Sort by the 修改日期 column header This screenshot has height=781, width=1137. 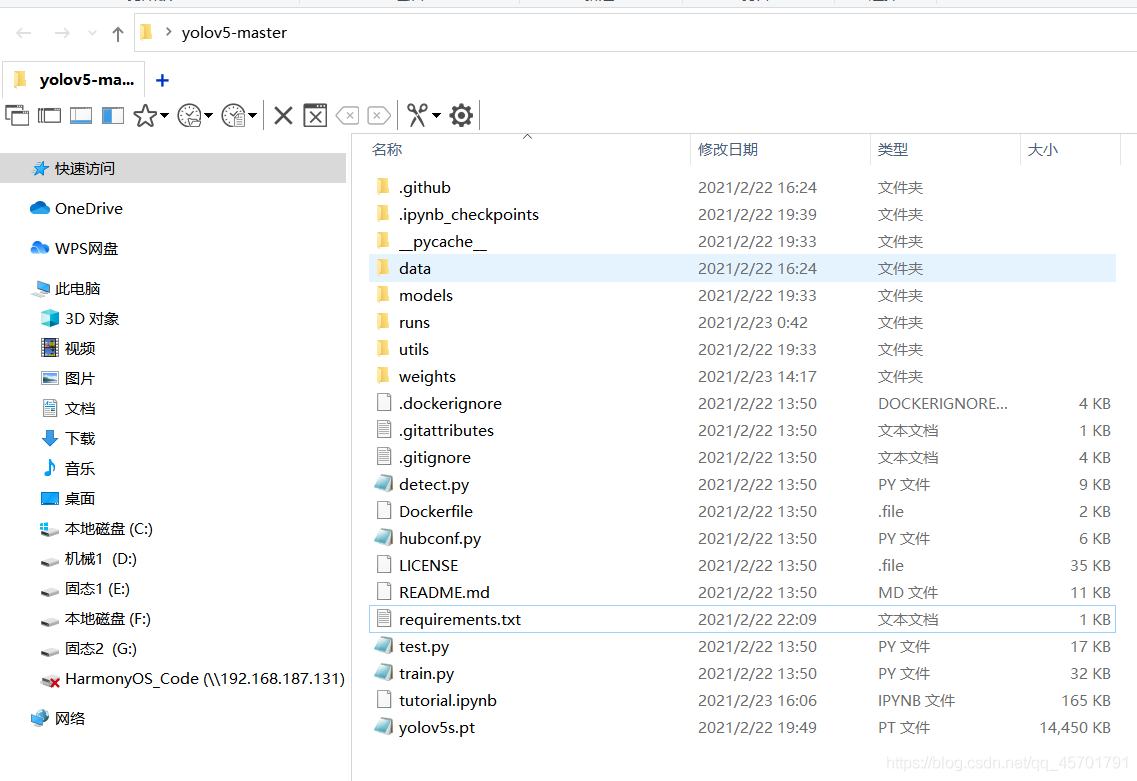coord(728,149)
